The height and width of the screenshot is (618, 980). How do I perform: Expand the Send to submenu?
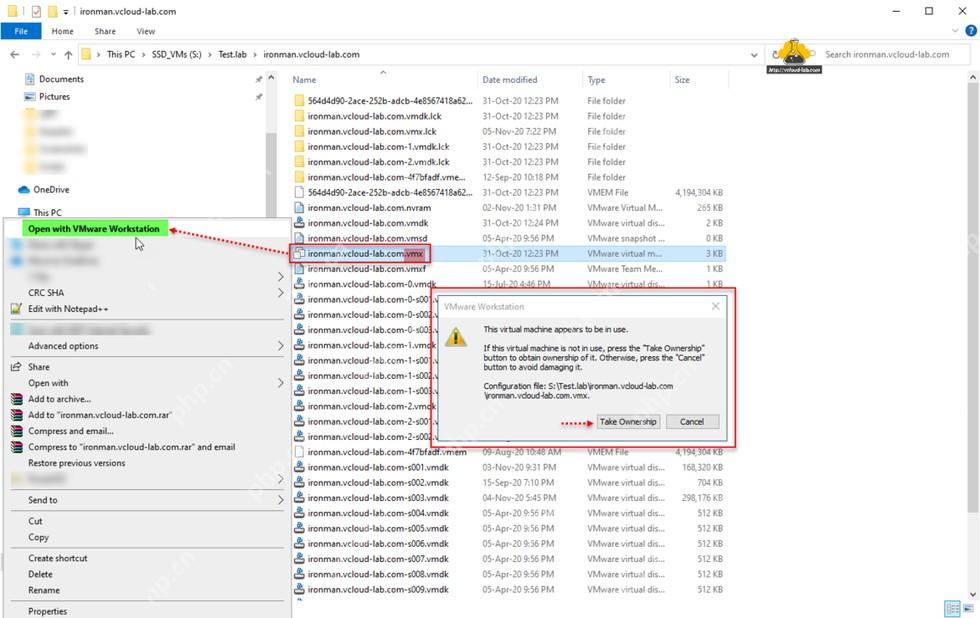click(x=280, y=500)
